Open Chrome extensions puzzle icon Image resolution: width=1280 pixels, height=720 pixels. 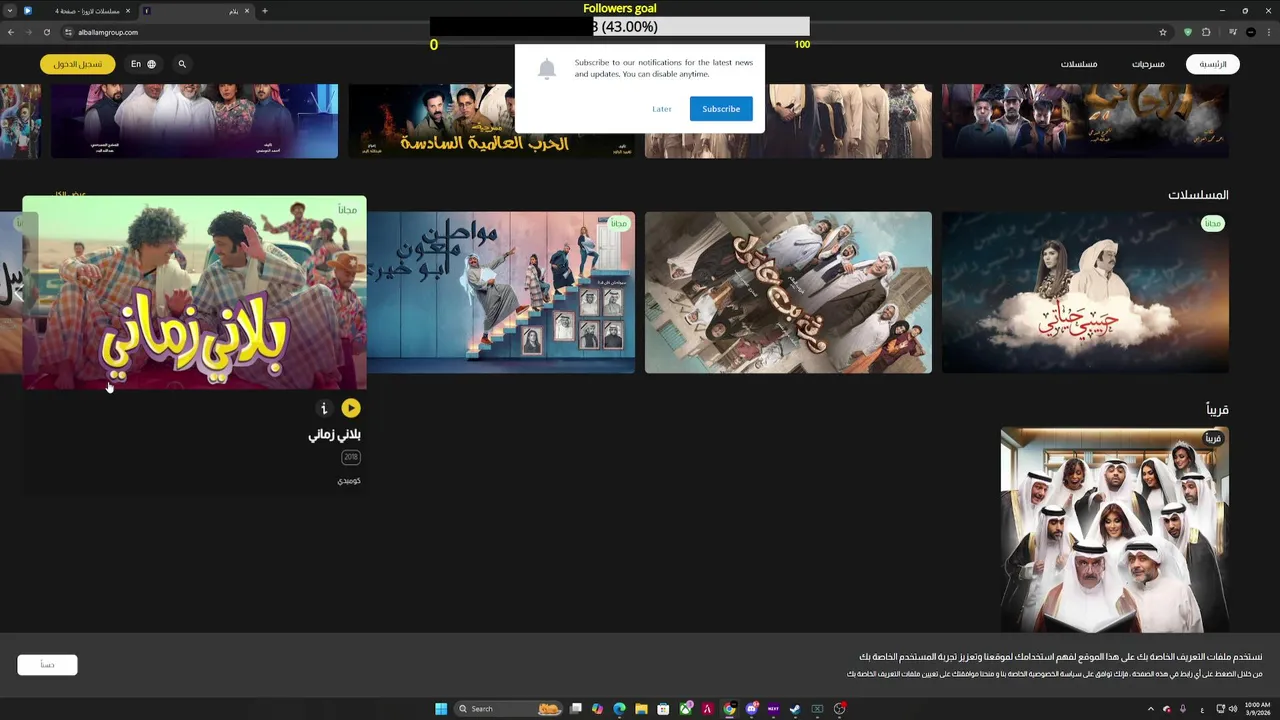point(1206,32)
